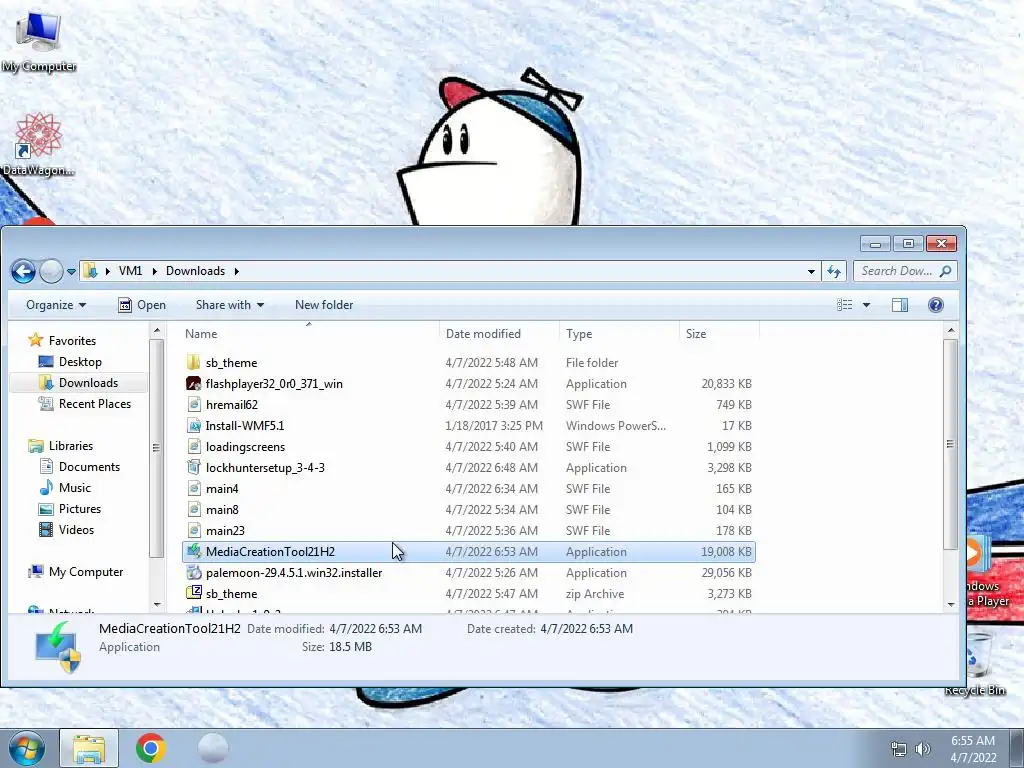Click navigation pane scroll up arrow

point(157,331)
